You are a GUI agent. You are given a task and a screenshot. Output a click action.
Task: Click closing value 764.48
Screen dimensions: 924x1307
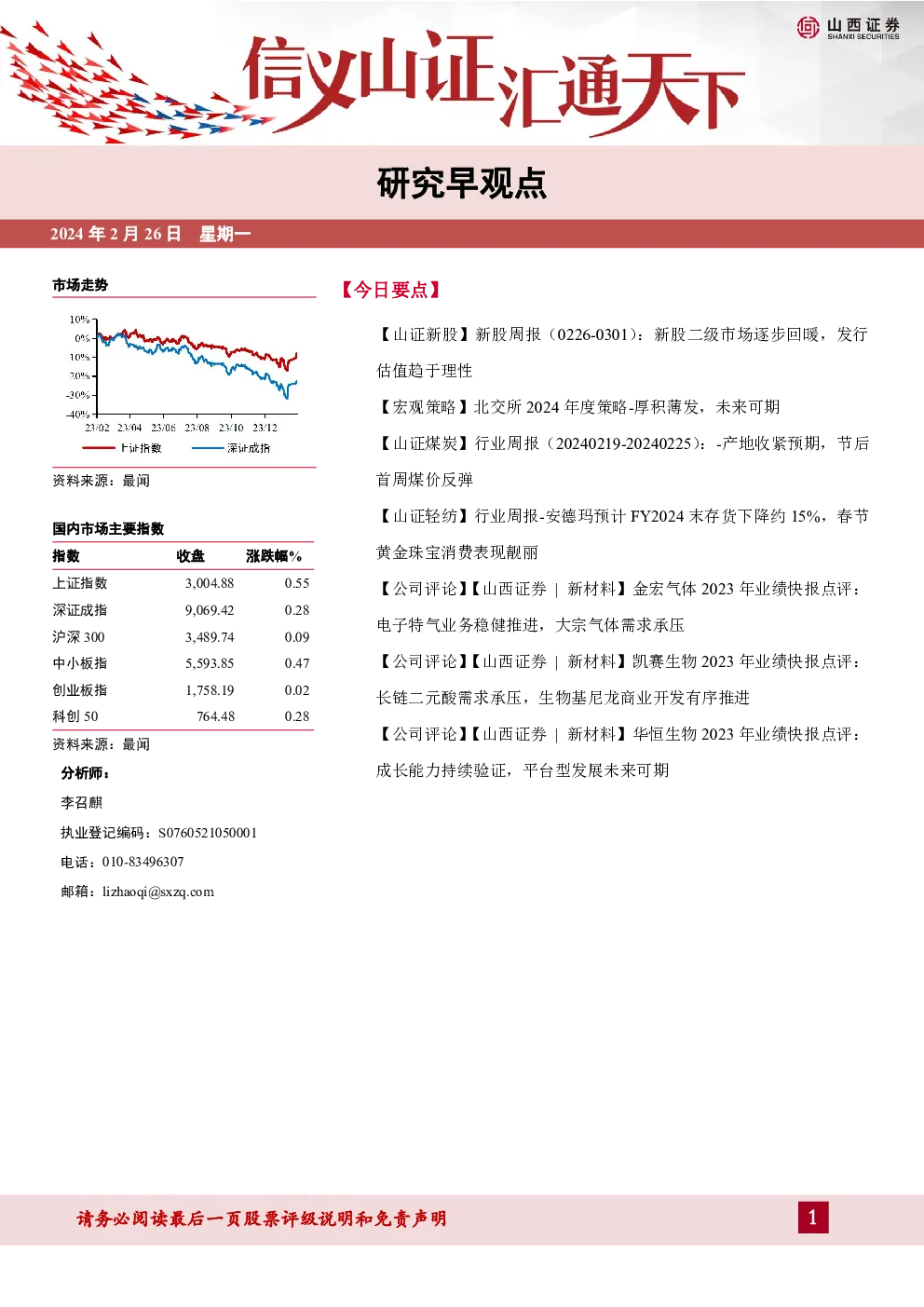[x=216, y=716]
